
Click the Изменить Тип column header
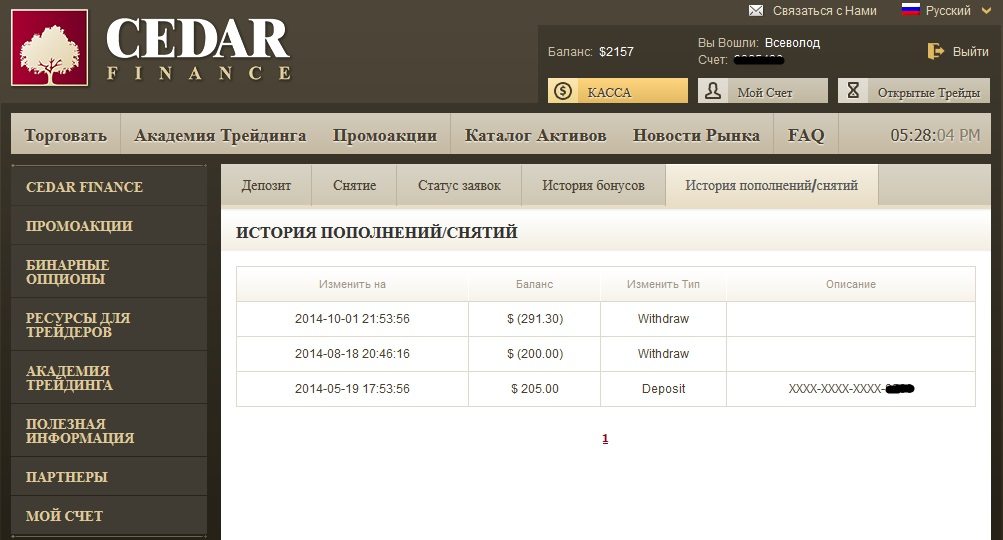coord(663,284)
